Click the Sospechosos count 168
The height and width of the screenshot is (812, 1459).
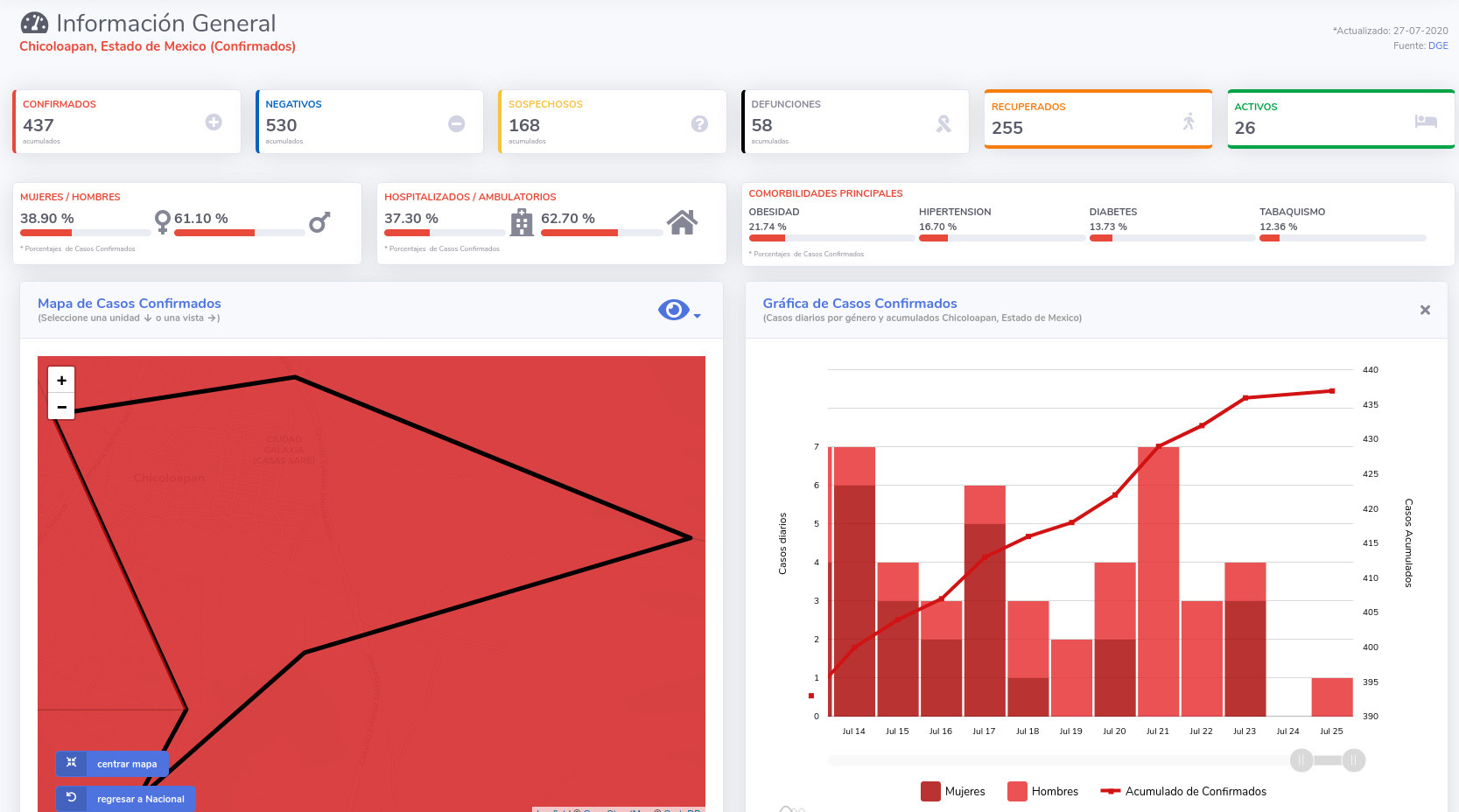point(524,125)
